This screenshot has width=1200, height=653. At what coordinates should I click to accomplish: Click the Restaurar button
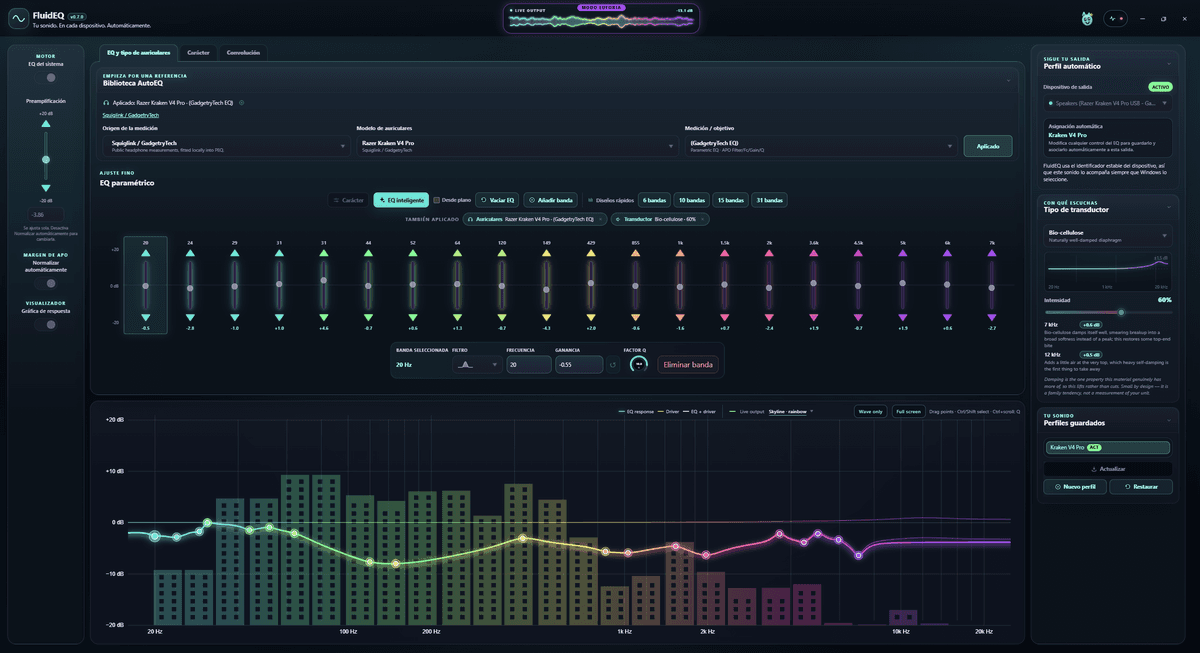tap(1141, 487)
